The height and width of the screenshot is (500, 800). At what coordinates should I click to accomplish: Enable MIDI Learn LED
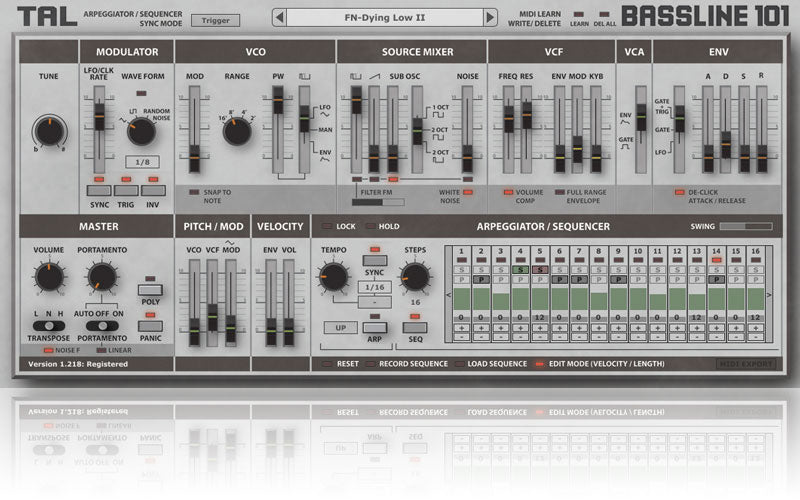579,14
